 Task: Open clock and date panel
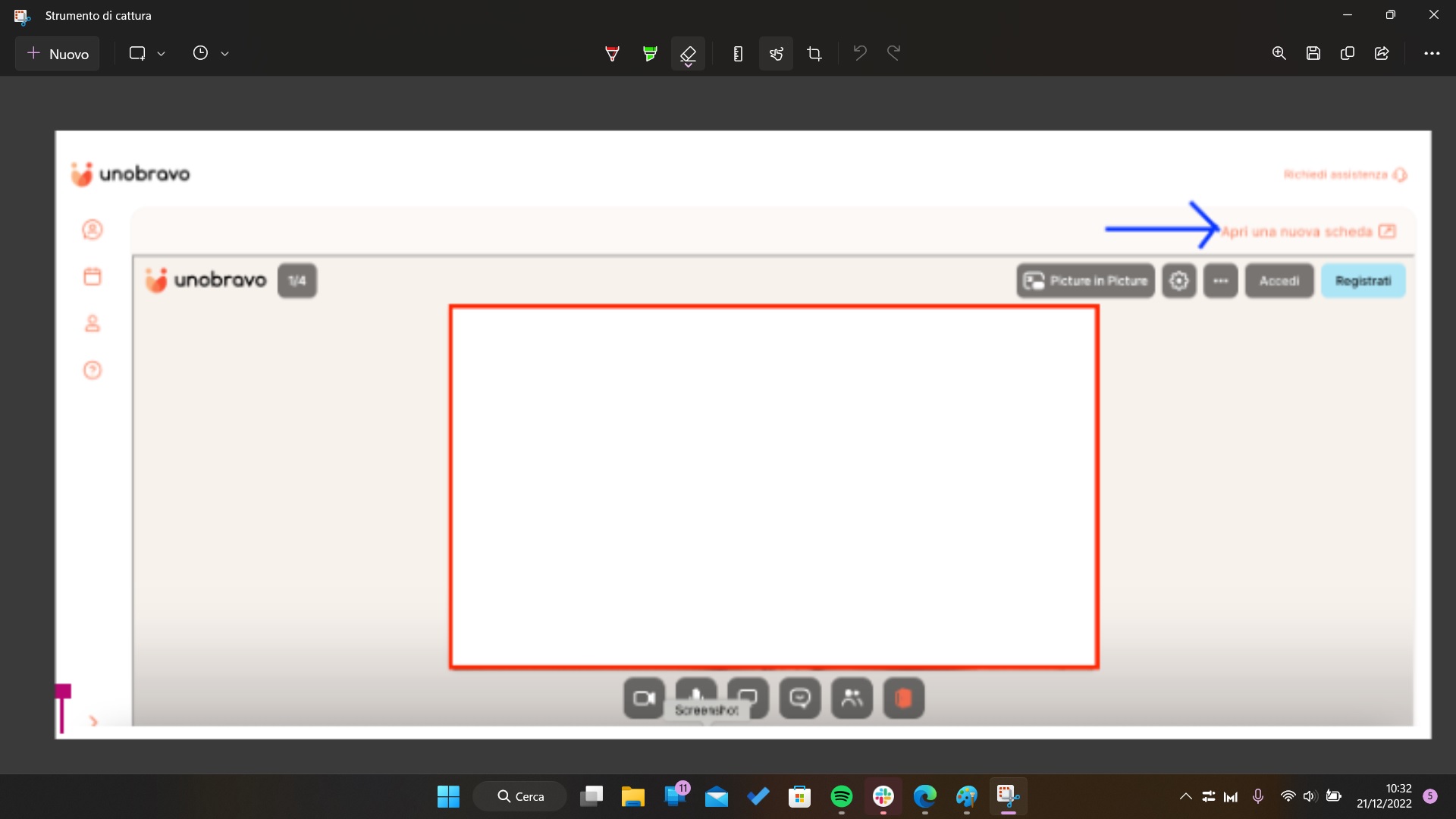pos(1384,796)
